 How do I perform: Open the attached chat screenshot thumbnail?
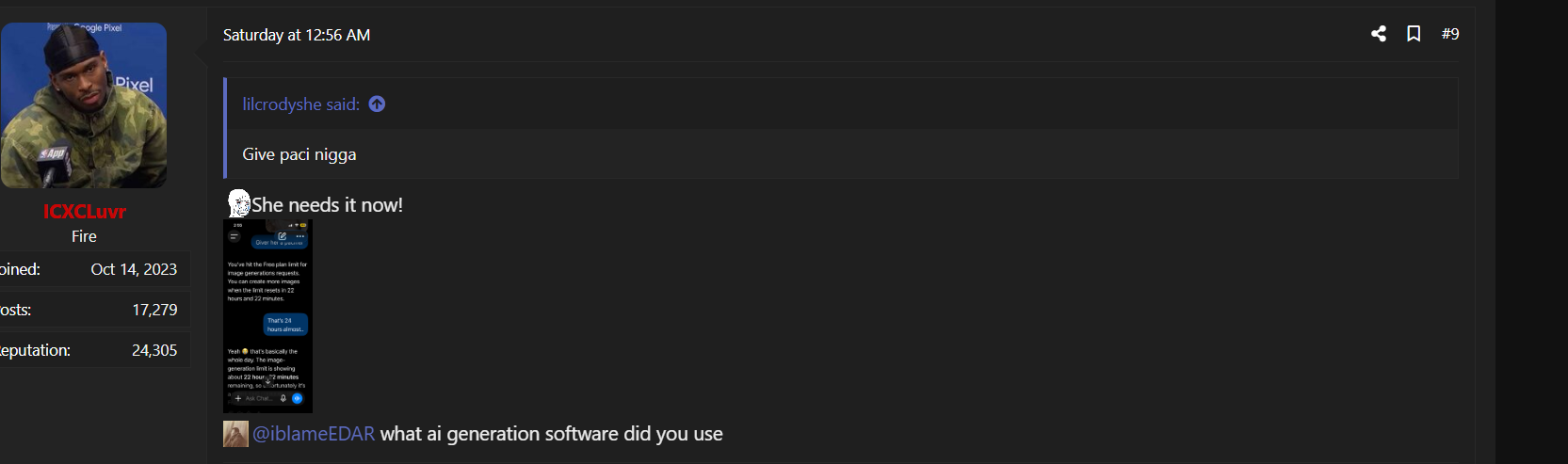coord(267,316)
